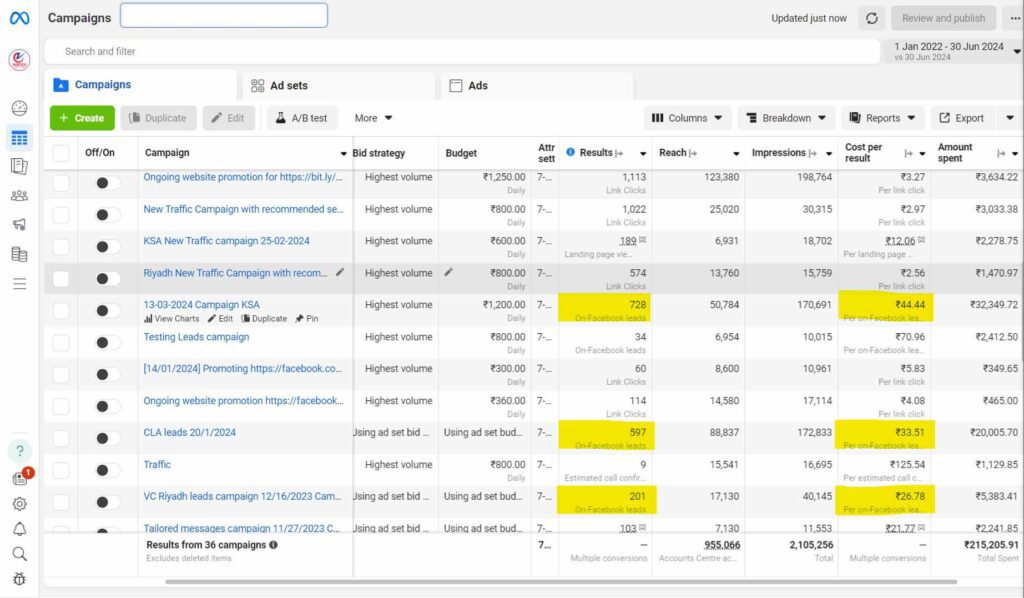Select the Campaigns table icon in sidebar

point(20,138)
